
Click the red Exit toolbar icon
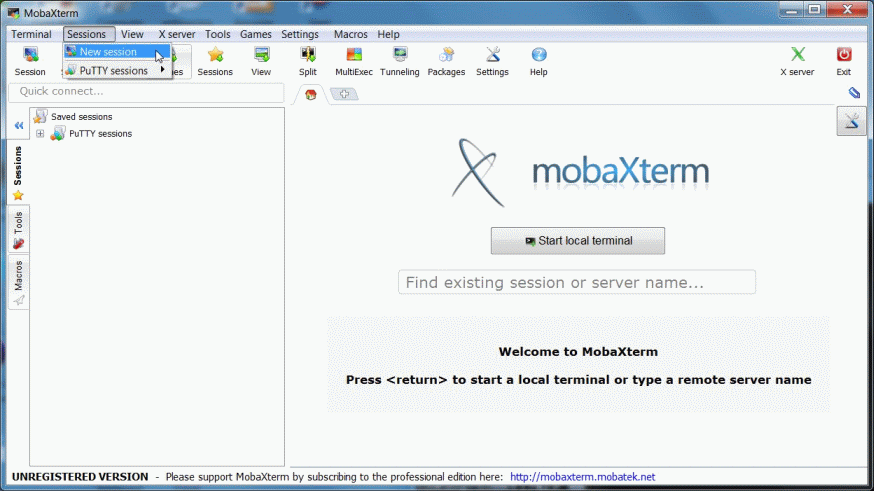pos(844,61)
